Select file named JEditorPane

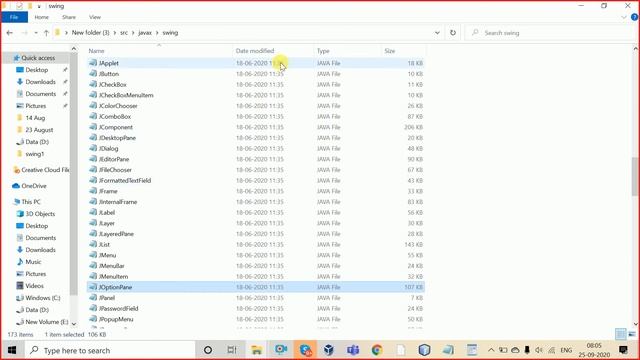[x=114, y=159]
